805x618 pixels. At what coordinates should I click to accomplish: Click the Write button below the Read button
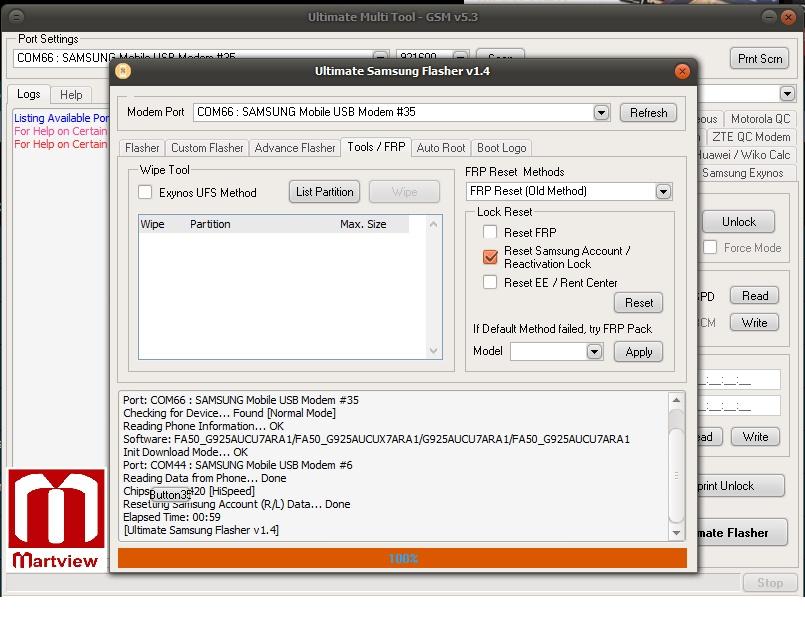pyautogui.click(x=755, y=323)
